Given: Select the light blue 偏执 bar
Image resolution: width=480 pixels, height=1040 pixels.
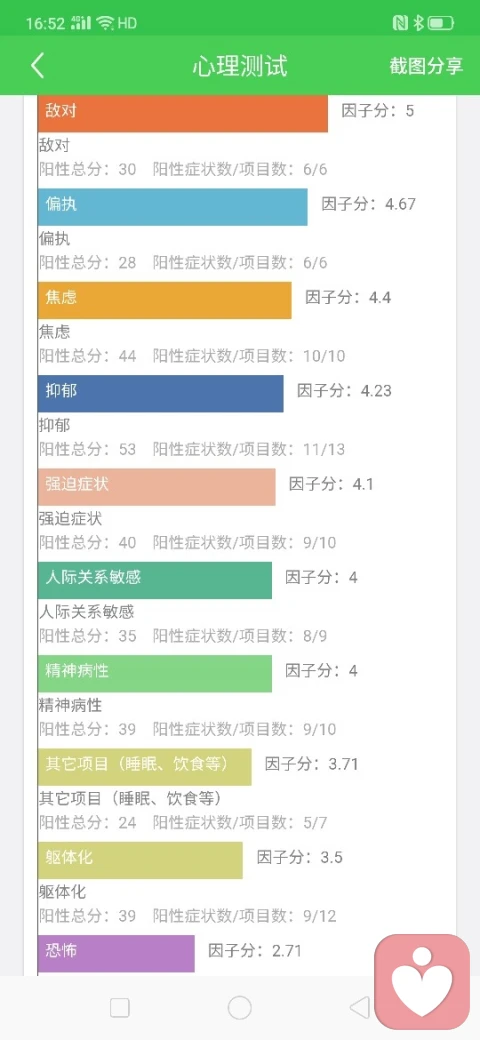Looking at the screenshot, I should 172,207.
